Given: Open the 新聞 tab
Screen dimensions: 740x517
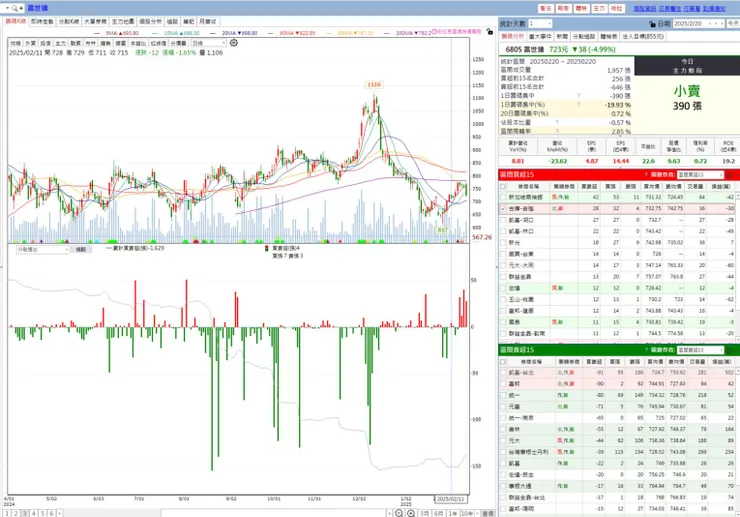Looking at the screenshot, I should (562, 36).
